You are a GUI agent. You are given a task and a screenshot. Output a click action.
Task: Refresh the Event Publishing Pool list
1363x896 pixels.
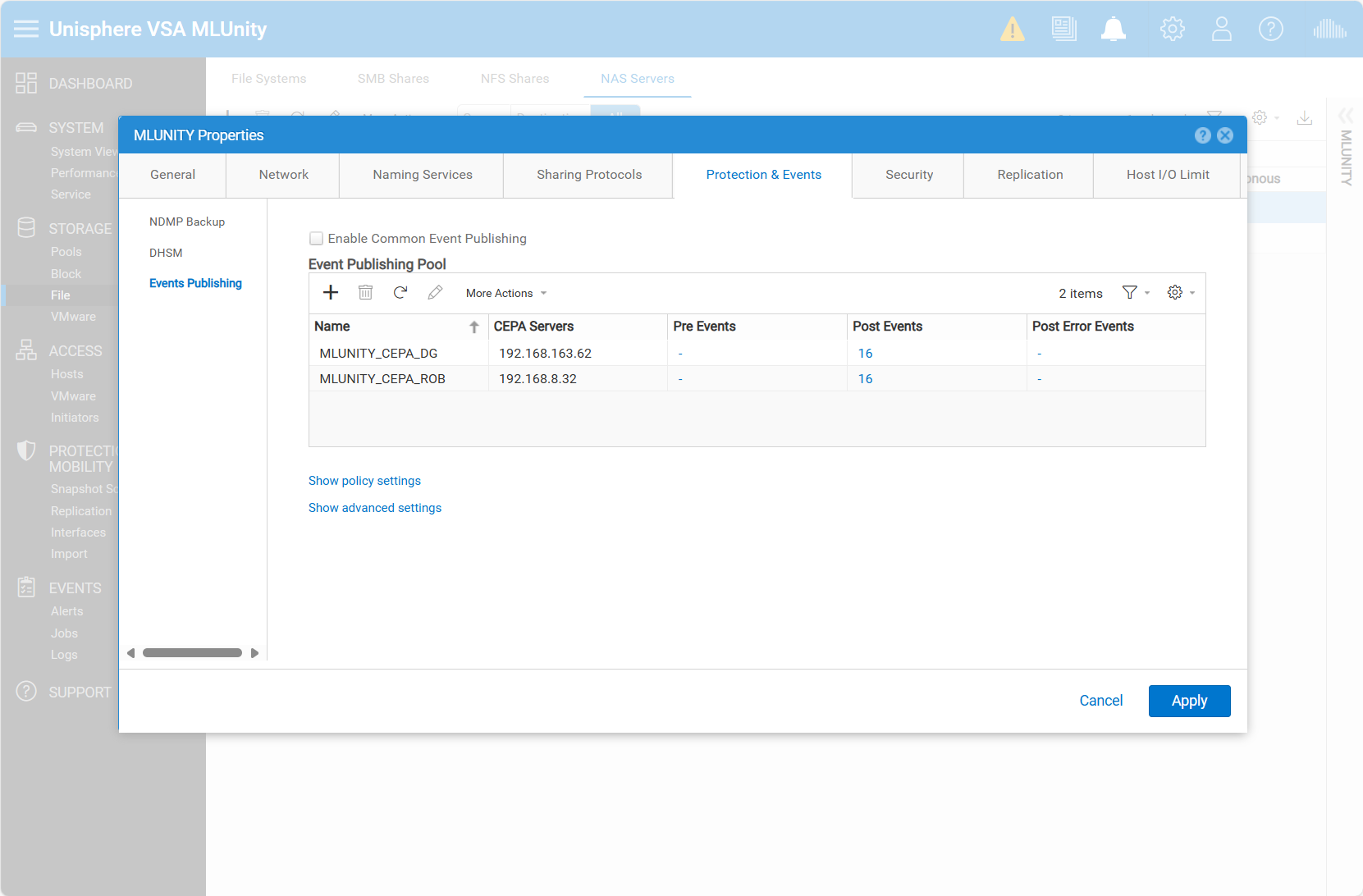tap(400, 293)
